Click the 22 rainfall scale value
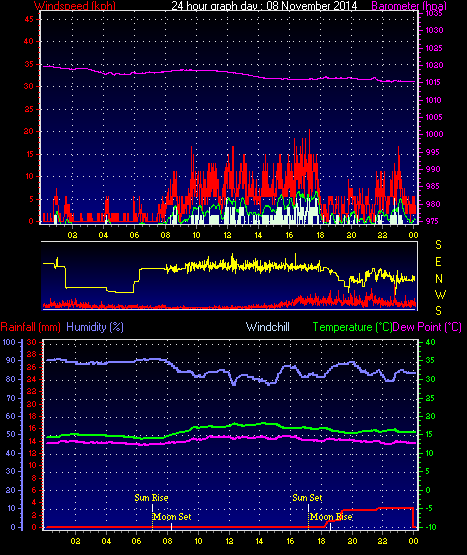 (x=32, y=391)
